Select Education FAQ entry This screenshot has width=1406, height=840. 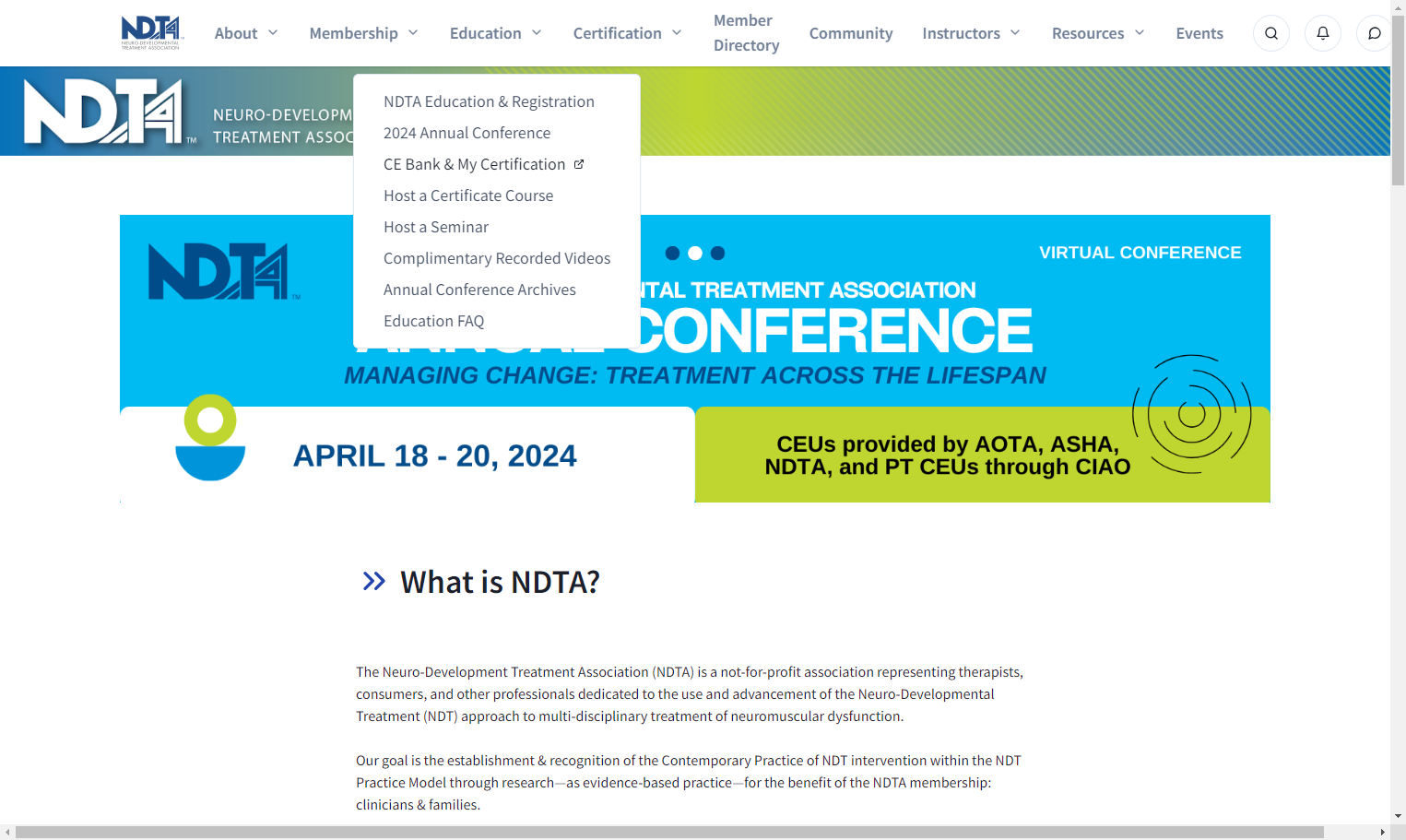click(x=433, y=321)
